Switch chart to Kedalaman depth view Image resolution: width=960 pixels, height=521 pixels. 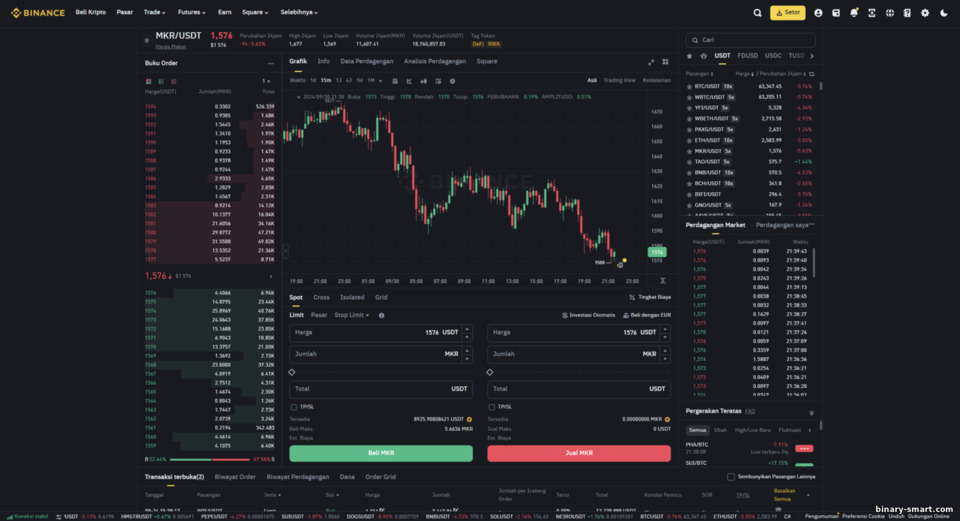[656, 80]
